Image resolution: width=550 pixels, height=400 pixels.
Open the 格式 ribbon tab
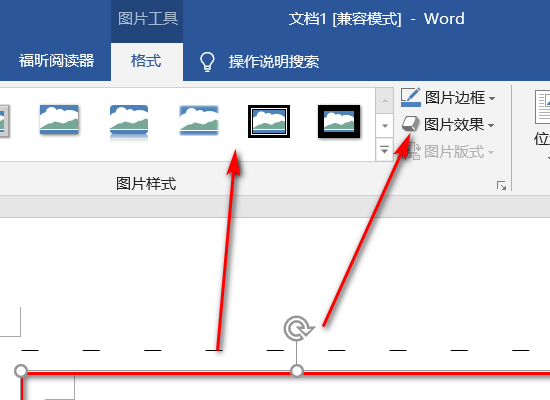146,61
